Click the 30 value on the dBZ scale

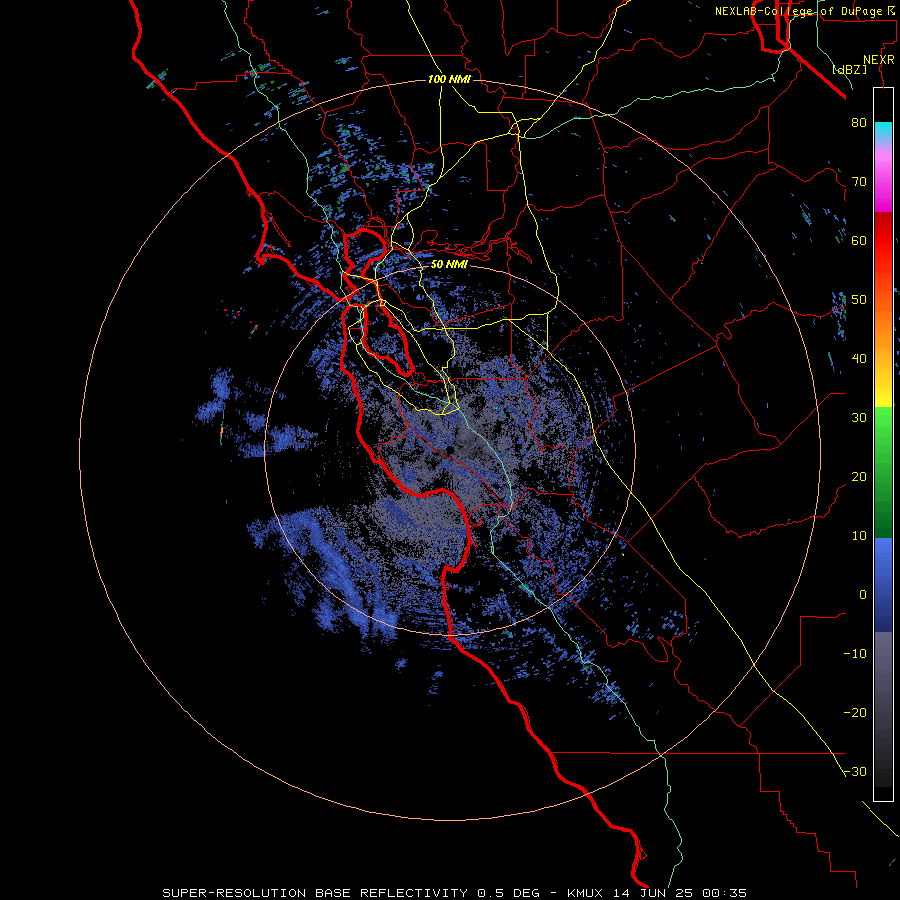tap(859, 418)
